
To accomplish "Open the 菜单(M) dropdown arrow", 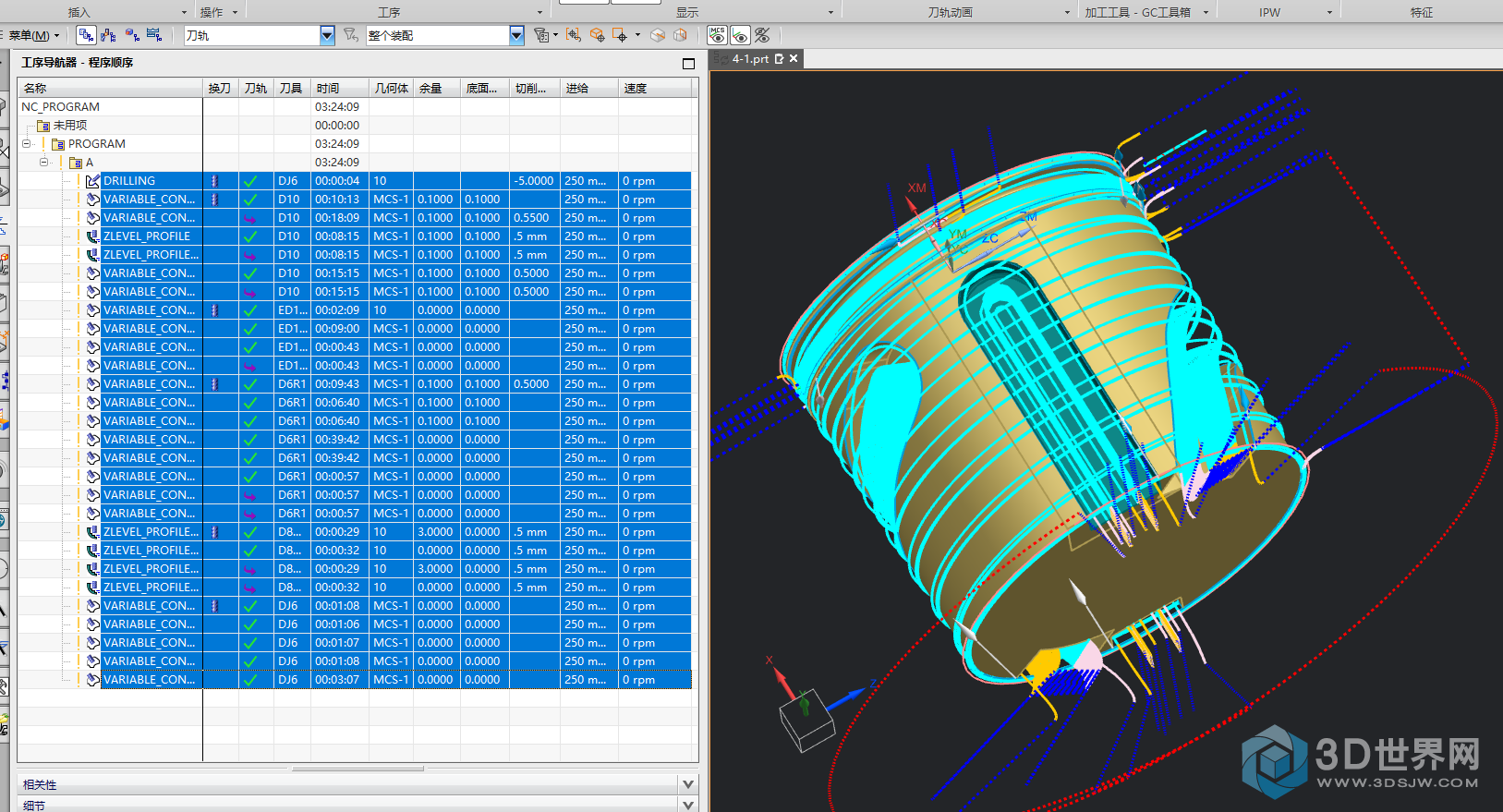I will (x=56, y=36).
